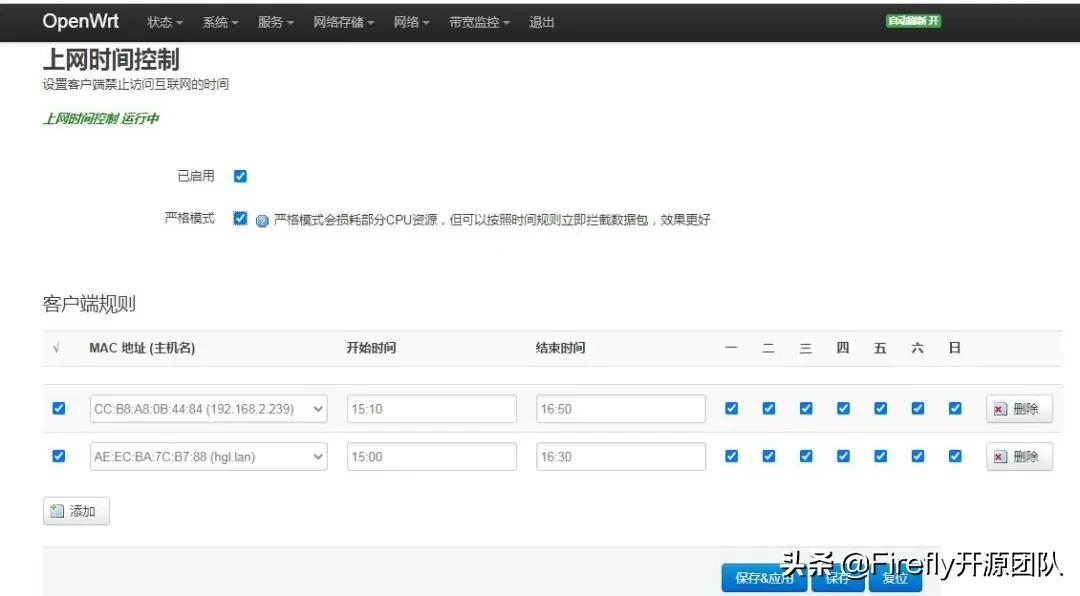Screen dimensions: 1080x596
Task: Uncheck Sunday for the first client rule
Action: coord(955,408)
